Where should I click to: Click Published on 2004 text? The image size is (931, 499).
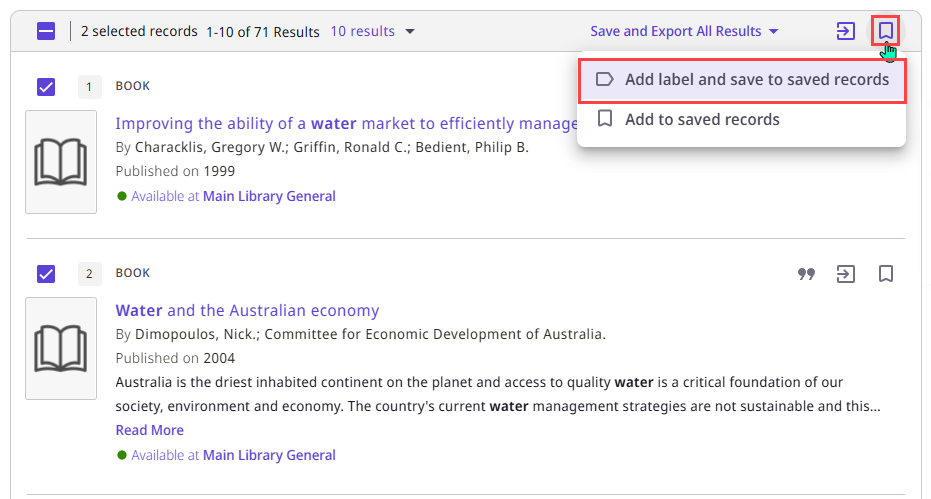coord(175,358)
